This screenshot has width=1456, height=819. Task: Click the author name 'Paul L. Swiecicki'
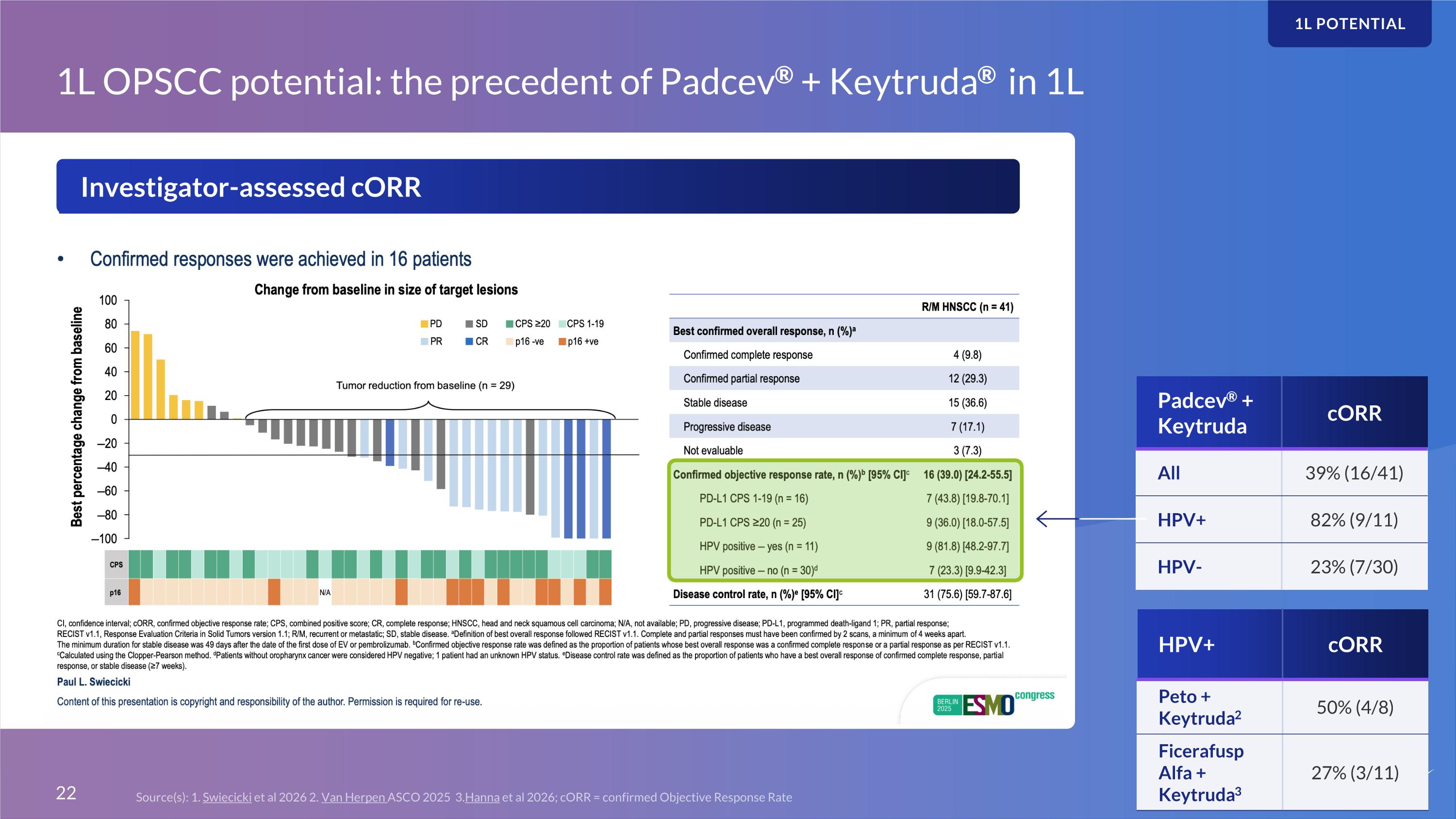click(93, 682)
